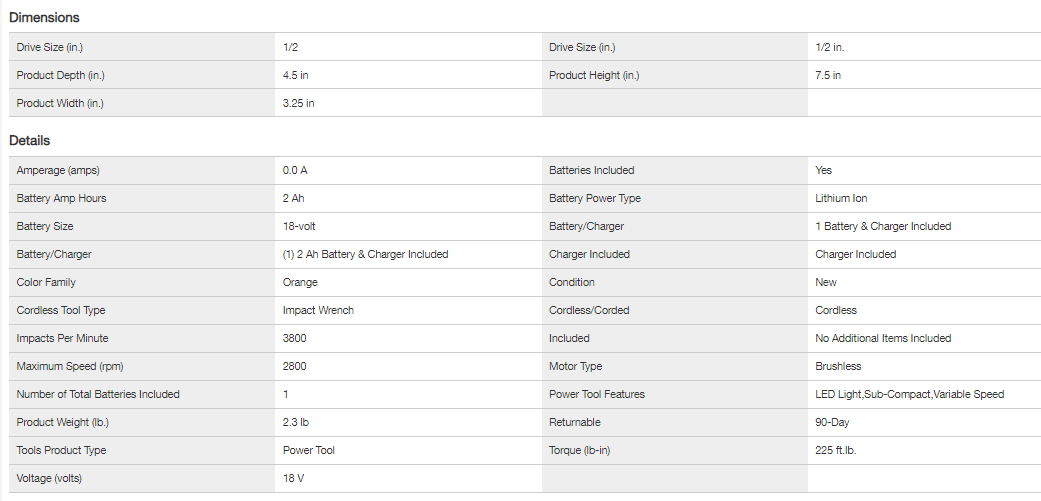The width and height of the screenshot is (1041, 501).
Task: Click the Impact Wrench value
Action: 318,311
